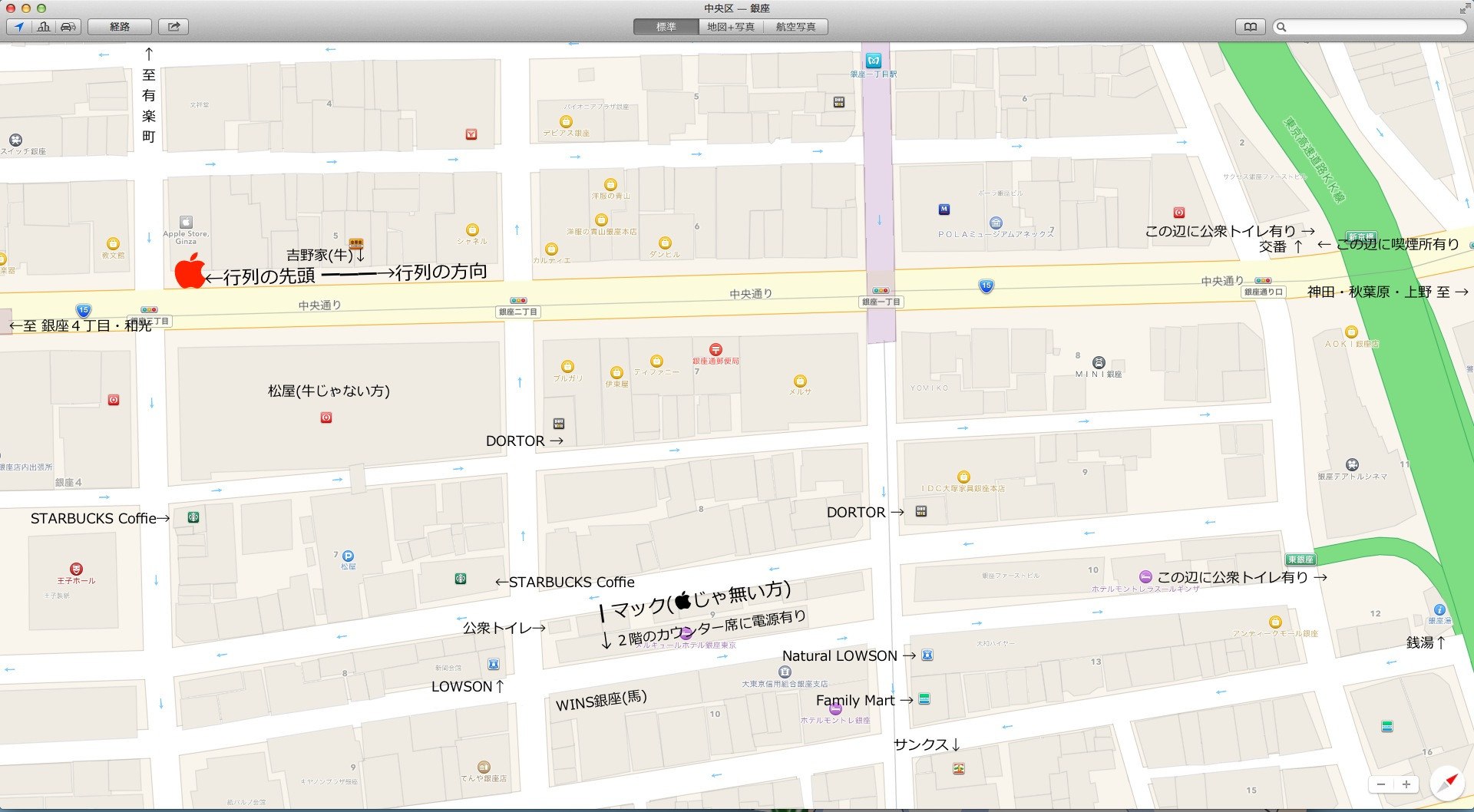Select the カルティエ shop pin
Image resolution: width=1474 pixels, height=812 pixels.
pyautogui.click(x=551, y=249)
